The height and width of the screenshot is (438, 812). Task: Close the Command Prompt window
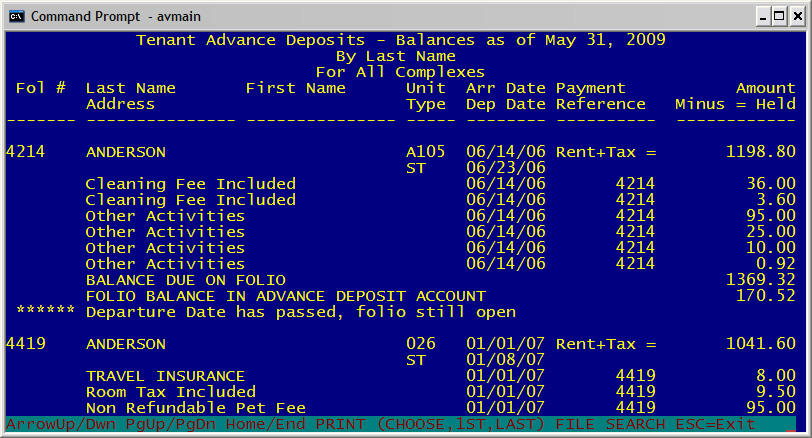[x=793, y=16]
